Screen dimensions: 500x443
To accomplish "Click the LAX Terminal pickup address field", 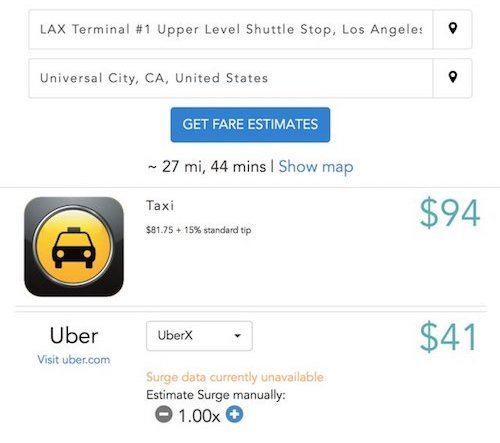I will (x=231, y=30).
